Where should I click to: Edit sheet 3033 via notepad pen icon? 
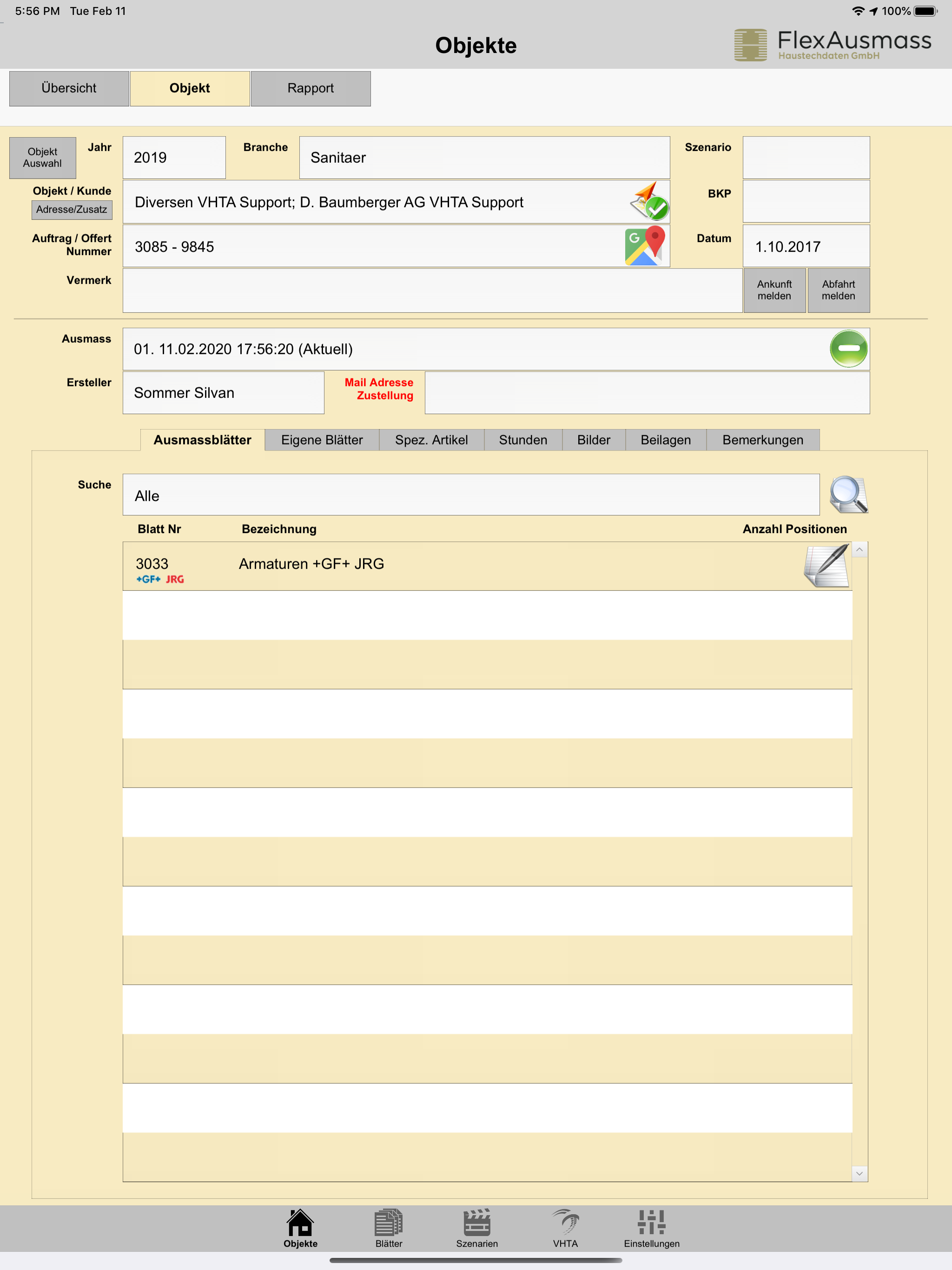827,566
